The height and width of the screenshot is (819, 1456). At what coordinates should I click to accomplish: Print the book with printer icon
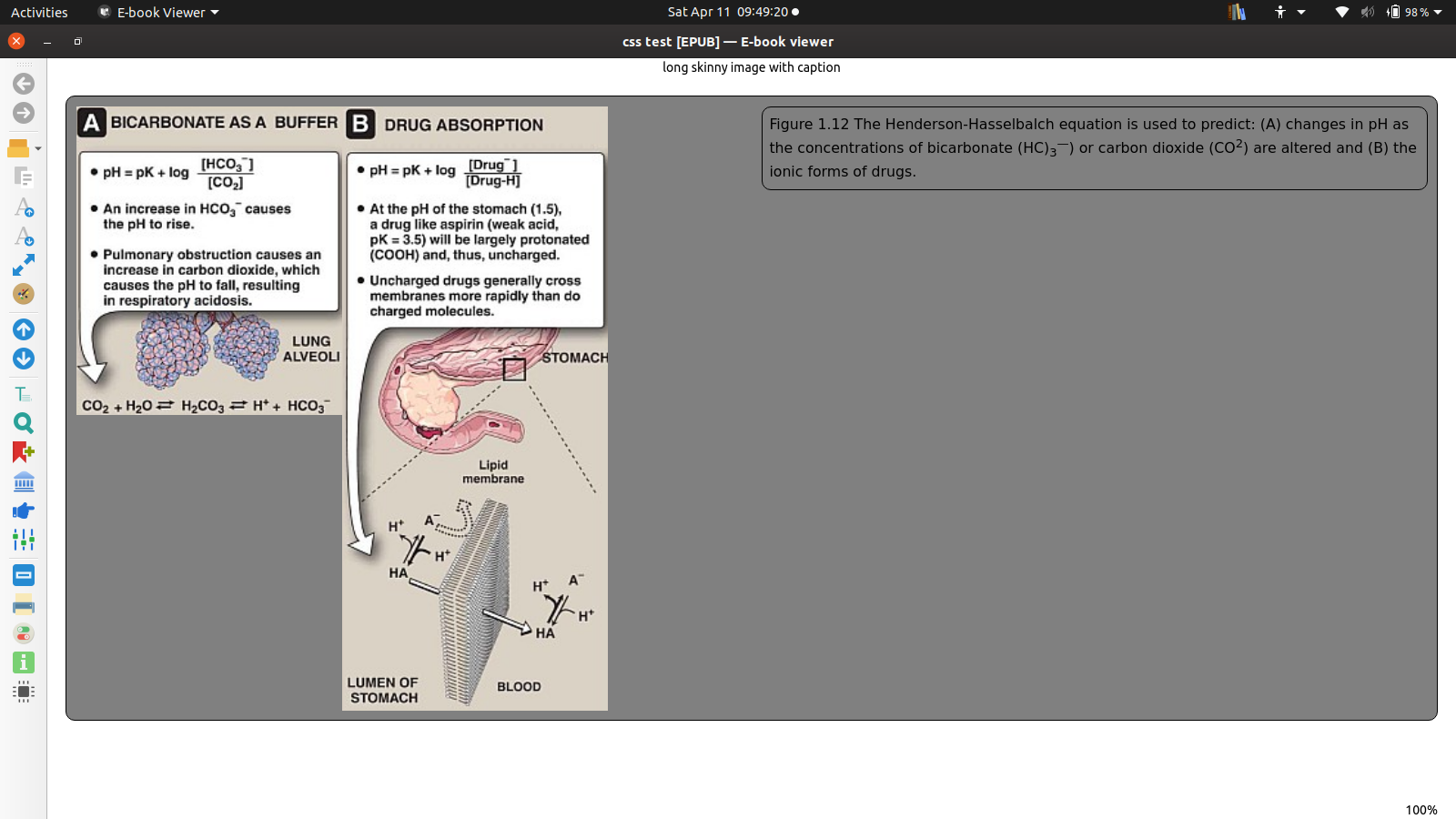(24, 604)
